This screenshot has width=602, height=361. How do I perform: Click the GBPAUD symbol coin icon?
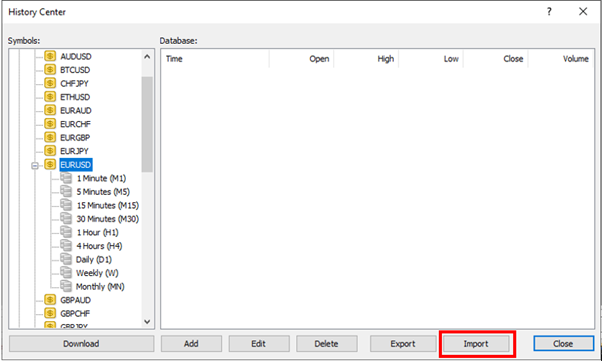point(50,300)
